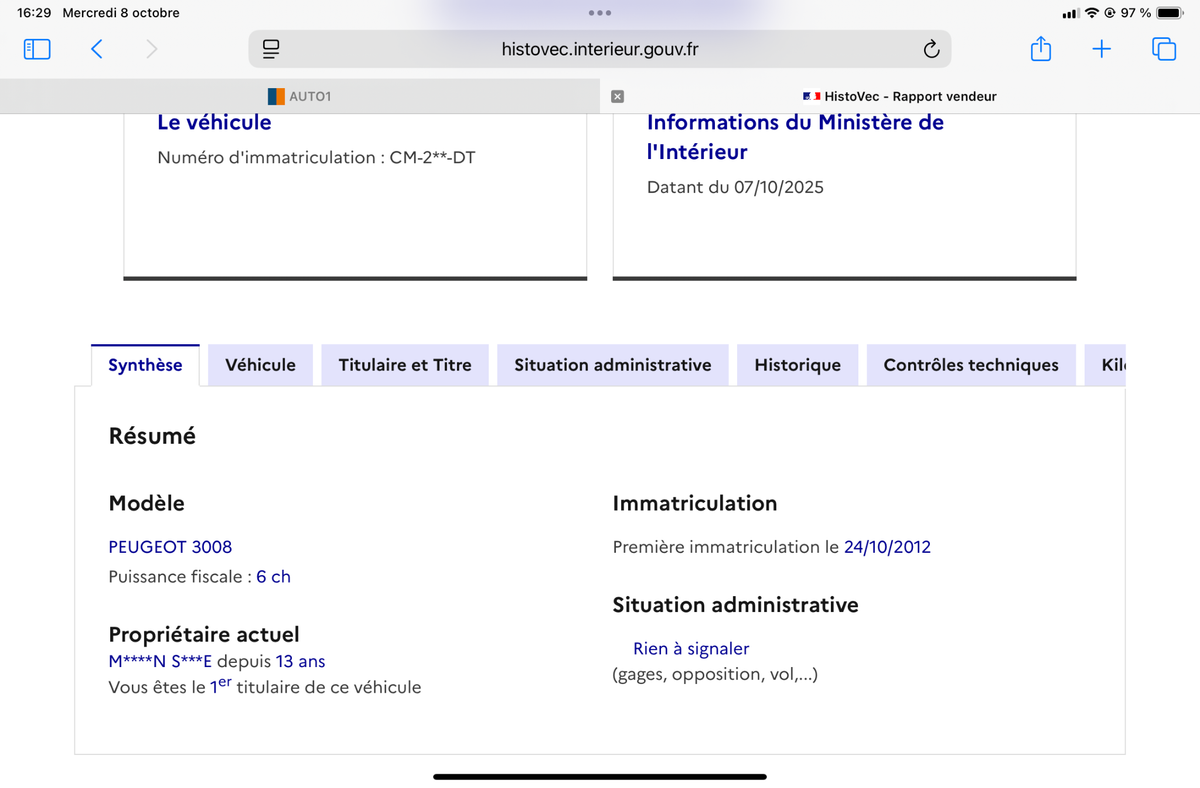This screenshot has width=1200, height=788.
Task: Open the Historique tab
Action: click(x=797, y=365)
